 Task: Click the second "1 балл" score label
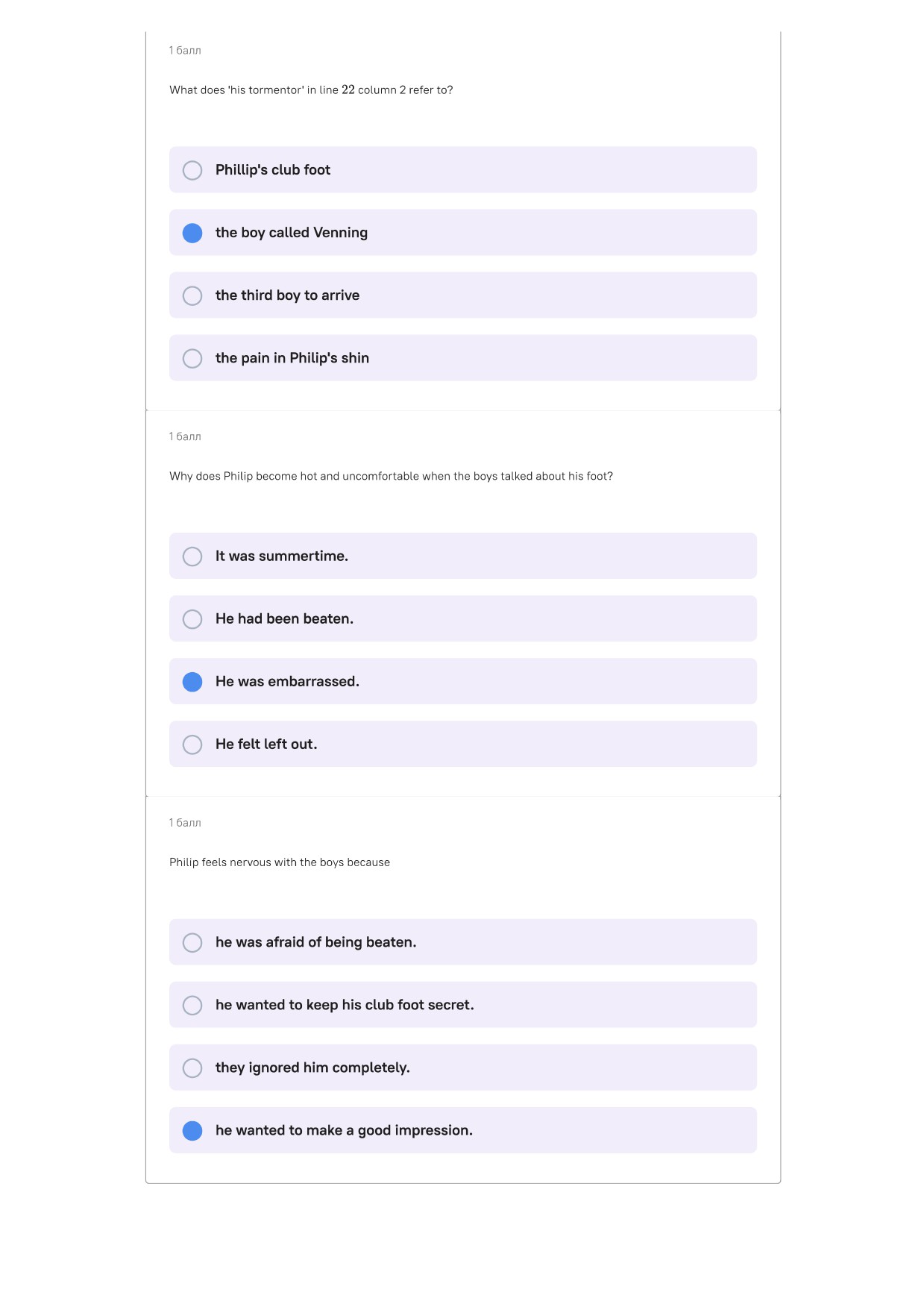pyautogui.click(x=185, y=436)
